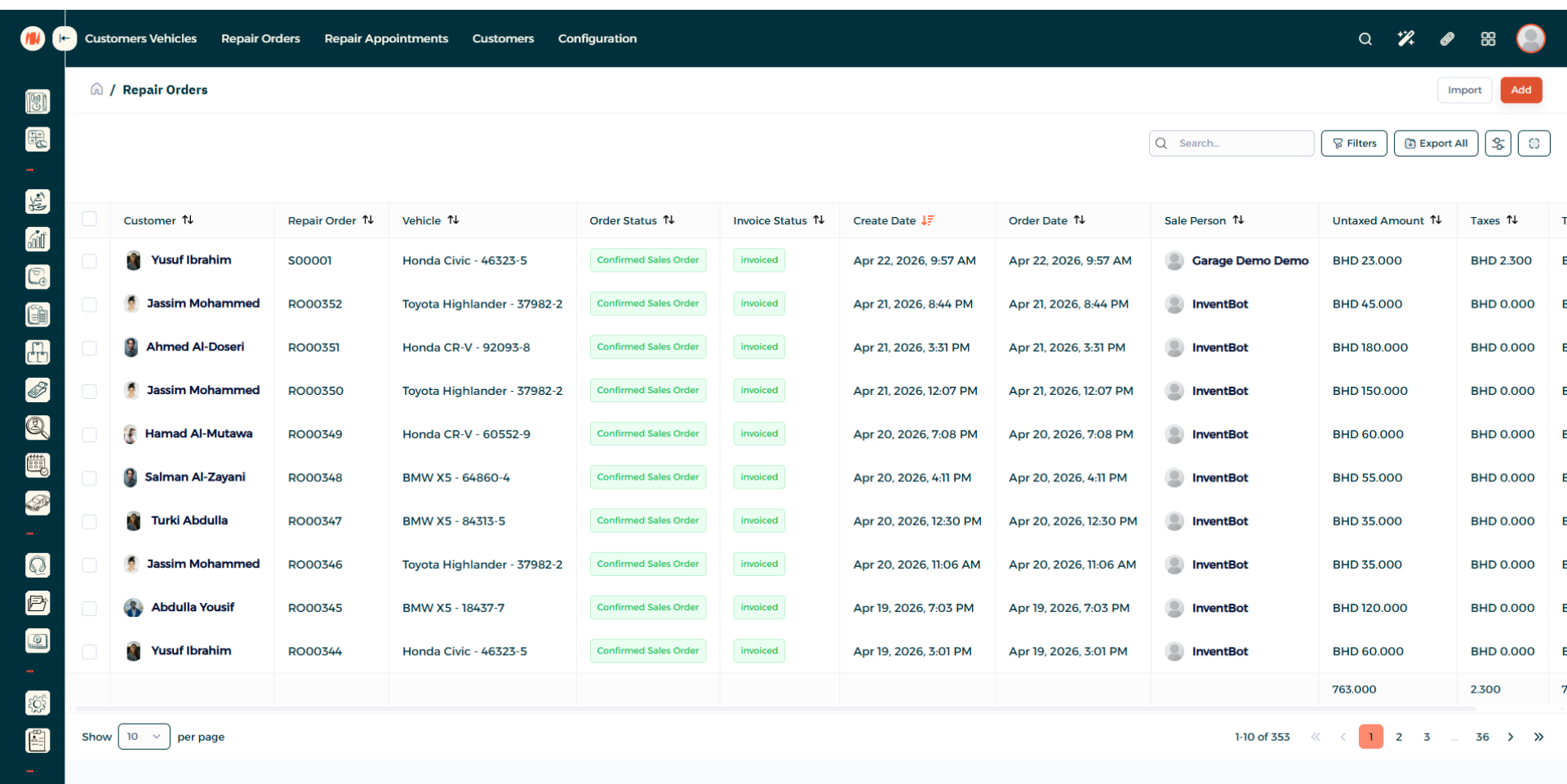Click the Add button
The width and height of the screenshot is (1567, 784).
pyautogui.click(x=1520, y=90)
